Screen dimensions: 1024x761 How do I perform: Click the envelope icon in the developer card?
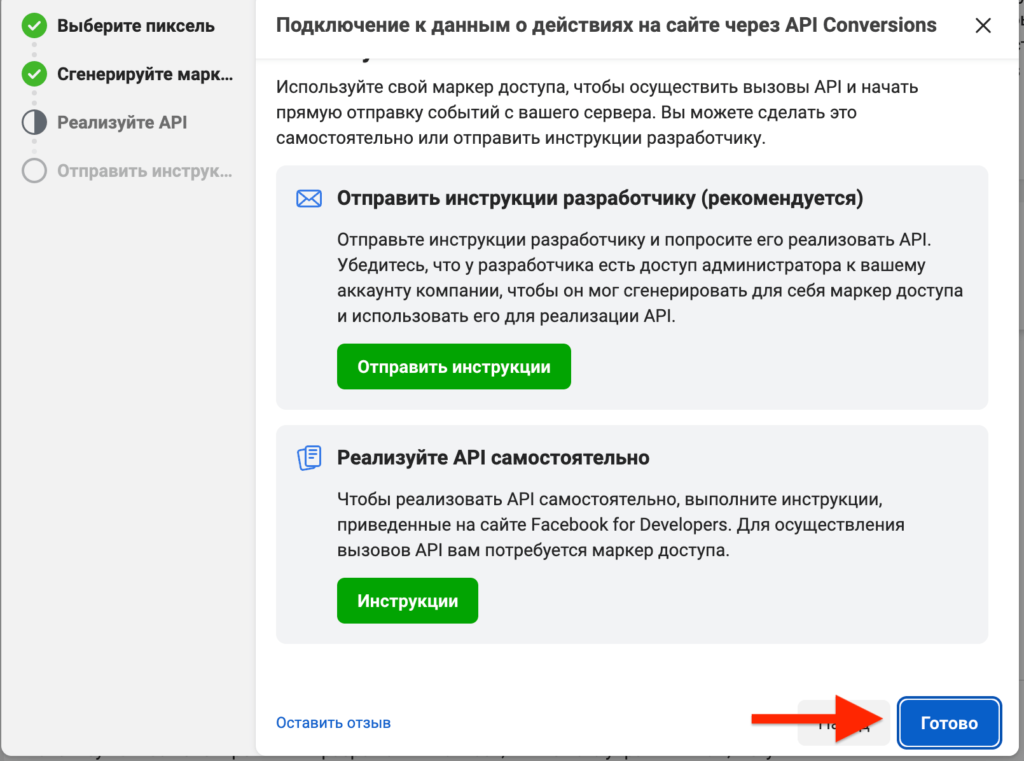point(309,198)
